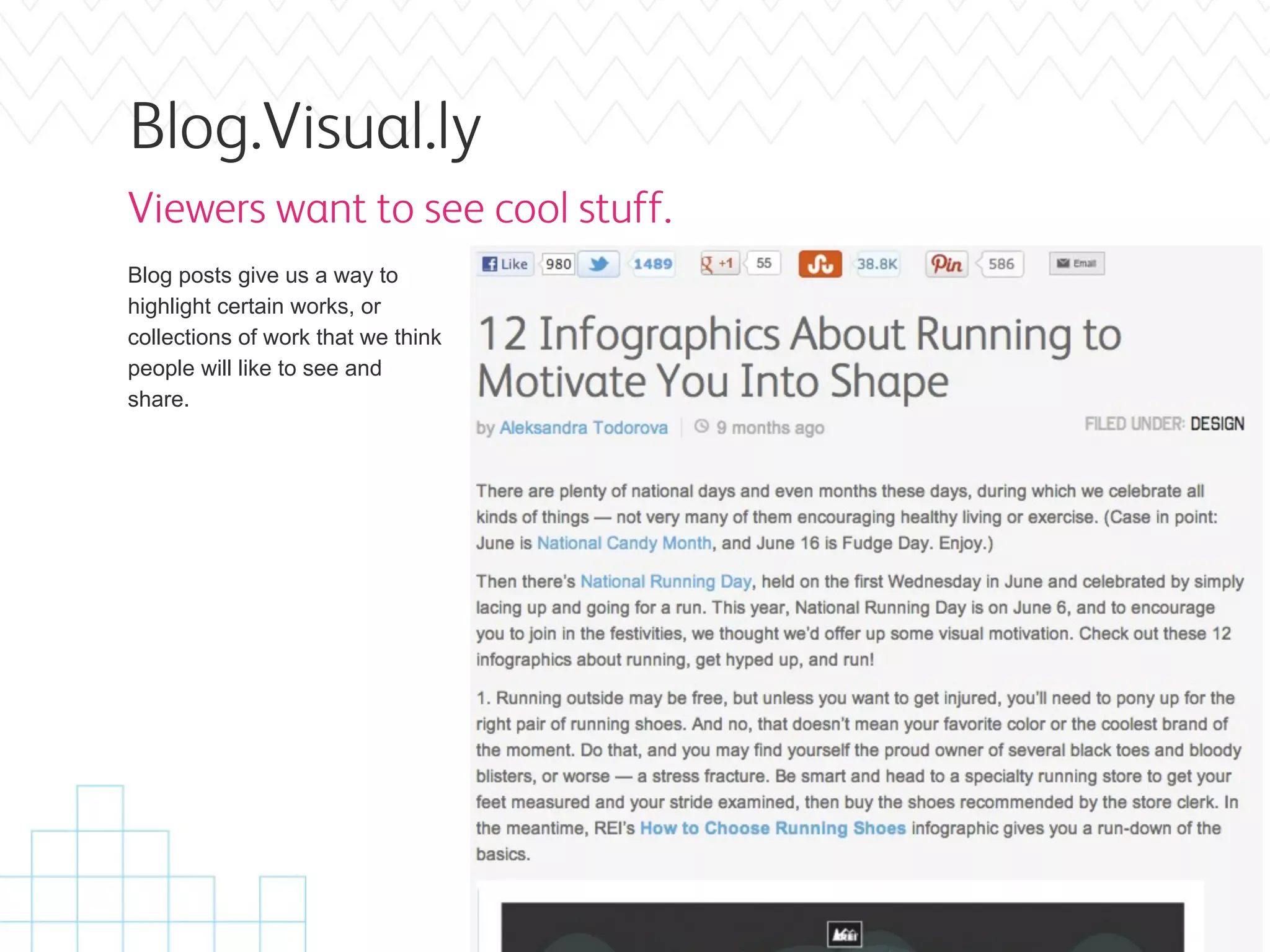Click the Viewers want to see cool stuff subtitle
Image resolution: width=1270 pixels, height=952 pixels.
(400, 208)
